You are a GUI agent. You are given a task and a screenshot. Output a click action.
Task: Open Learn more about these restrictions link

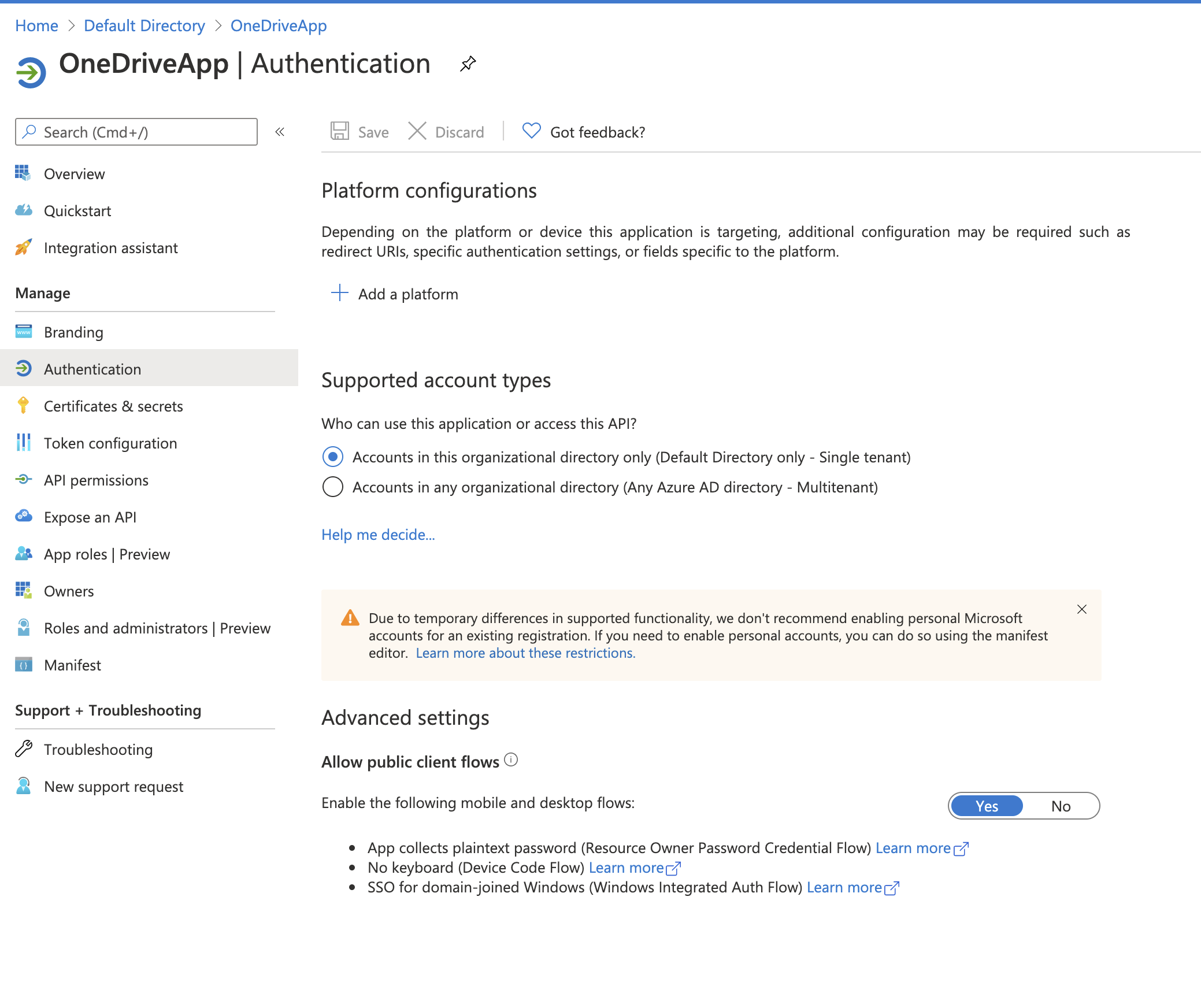tap(525, 653)
